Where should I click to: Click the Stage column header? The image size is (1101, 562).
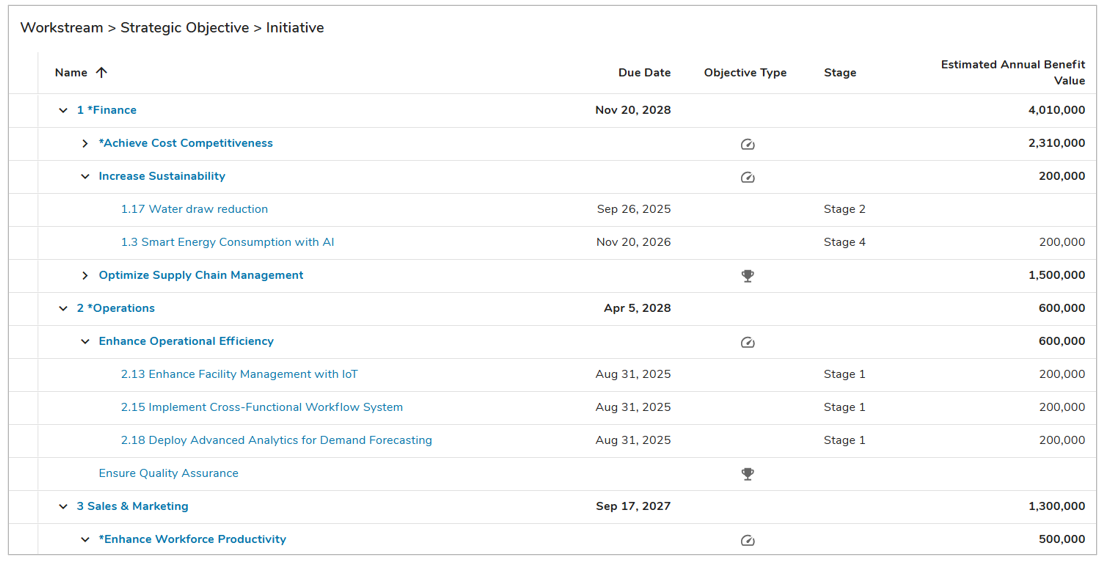pyautogui.click(x=840, y=73)
